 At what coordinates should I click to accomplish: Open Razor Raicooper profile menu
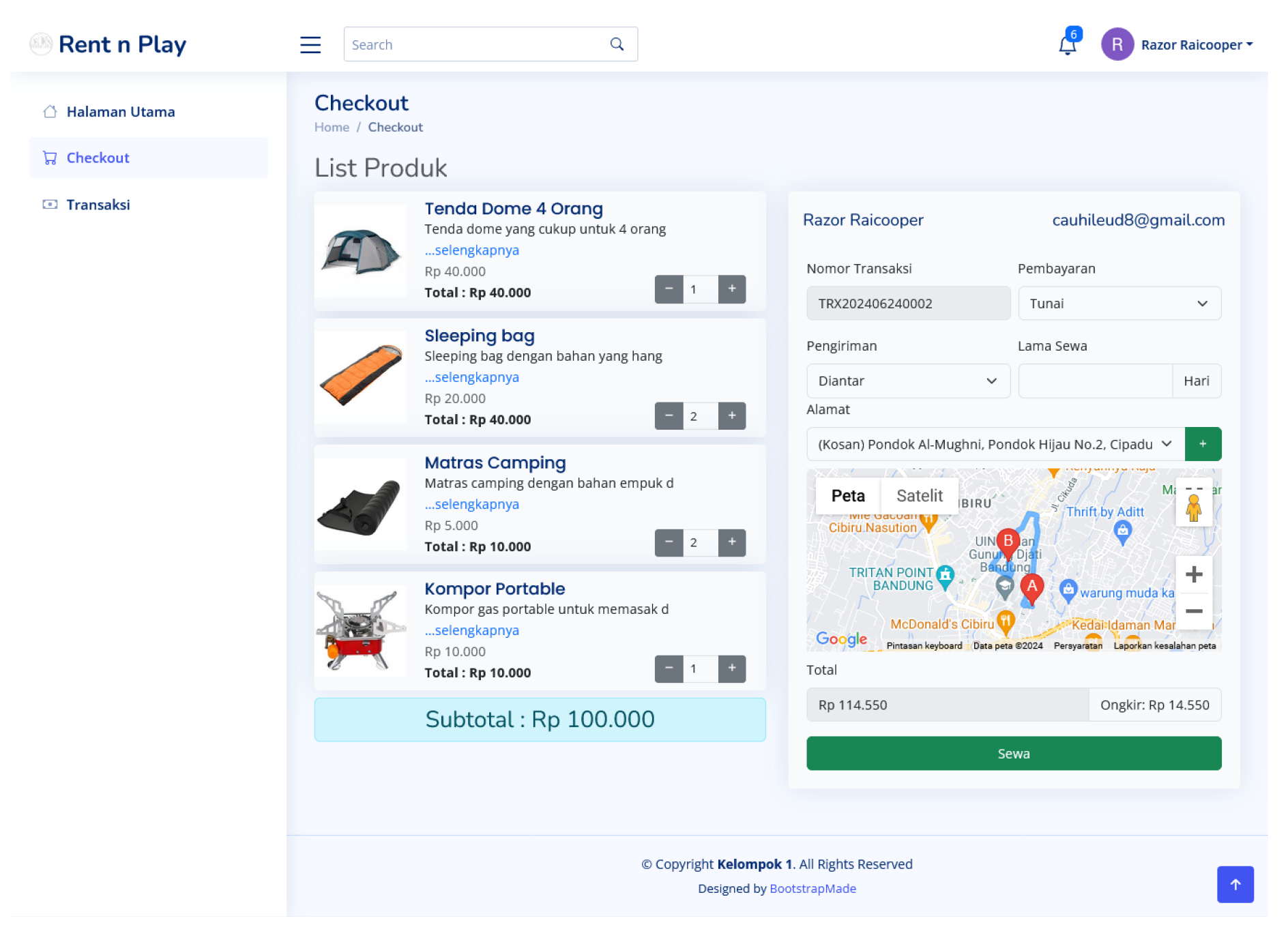tap(1177, 45)
